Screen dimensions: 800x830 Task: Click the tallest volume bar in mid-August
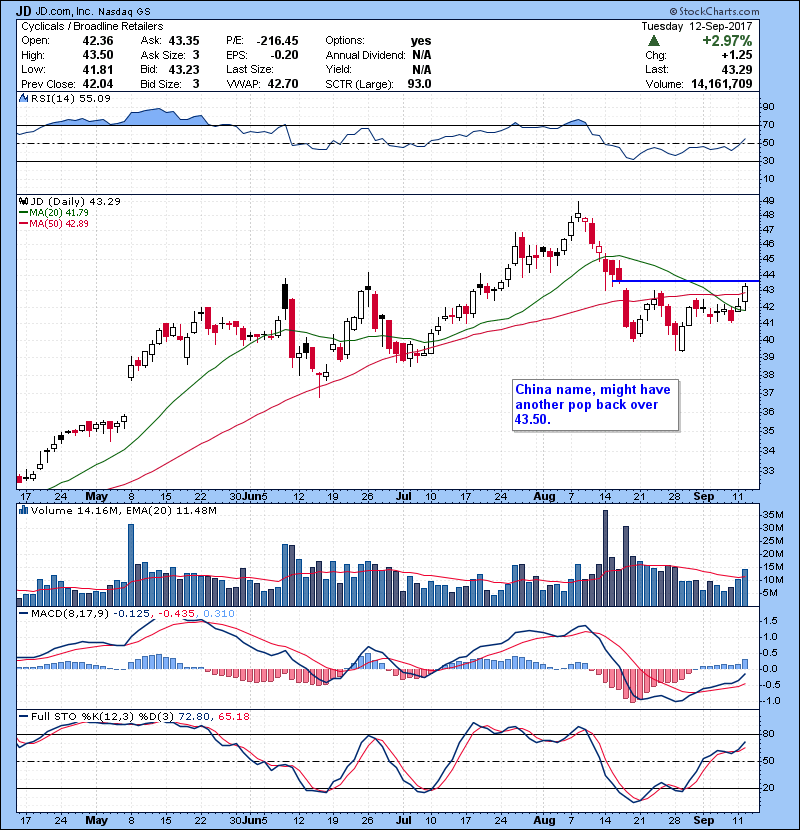(x=606, y=558)
